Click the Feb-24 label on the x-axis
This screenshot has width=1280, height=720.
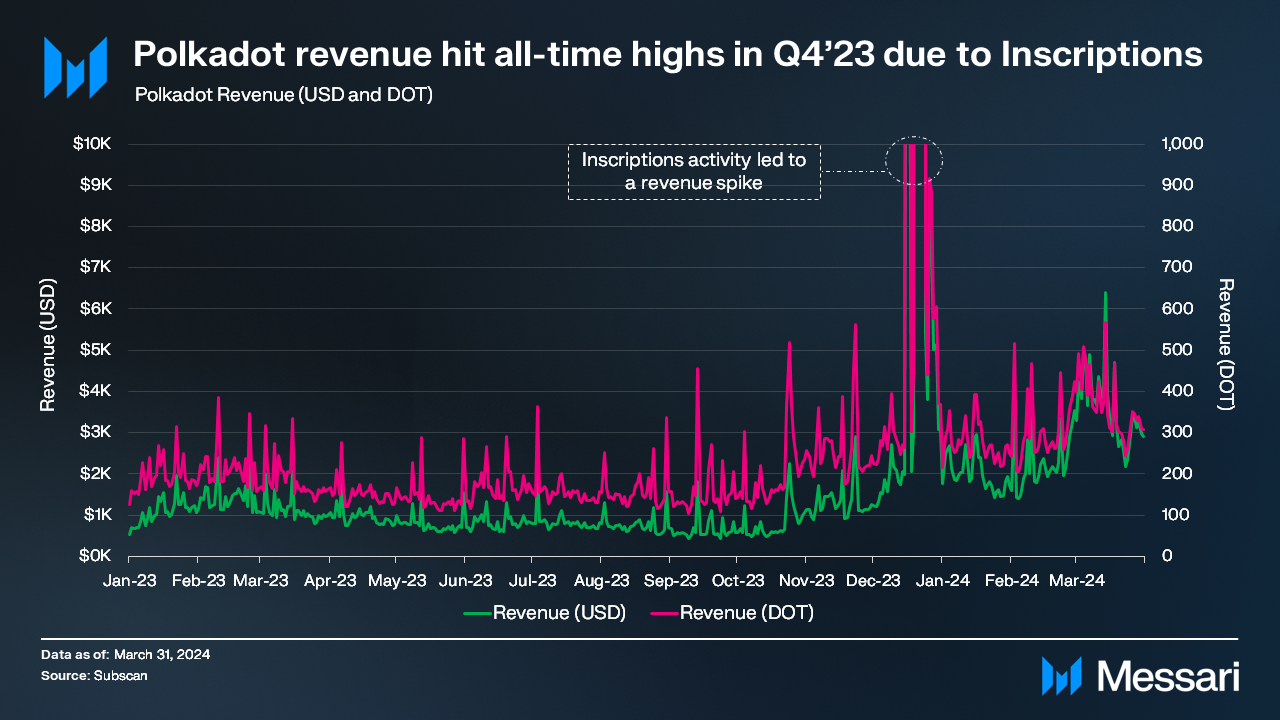(1010, 580)
